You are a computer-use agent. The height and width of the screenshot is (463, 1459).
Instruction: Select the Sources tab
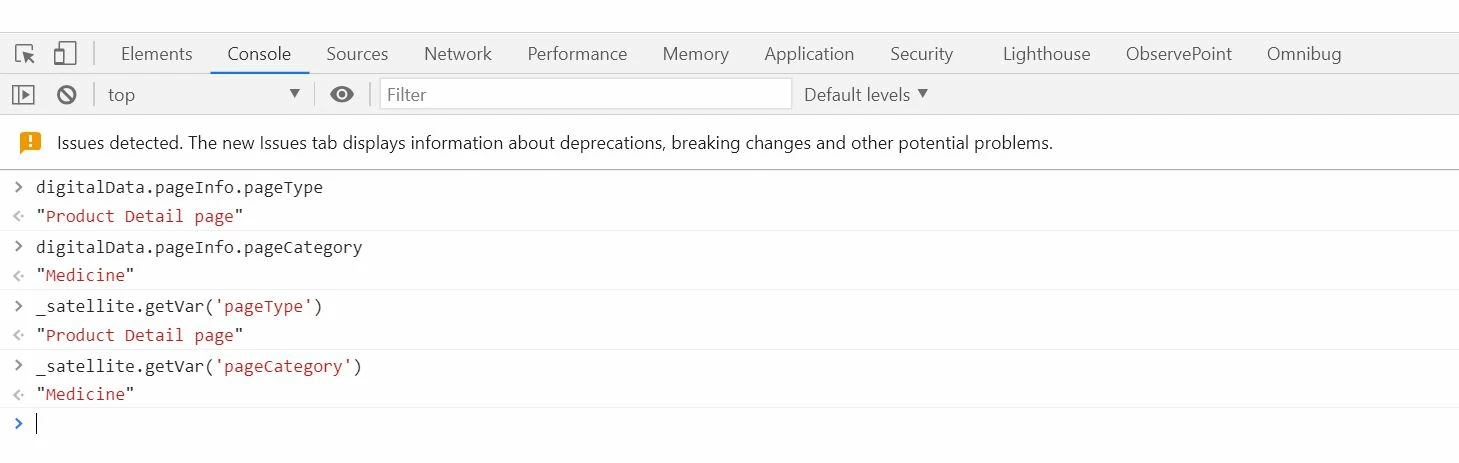357,54
